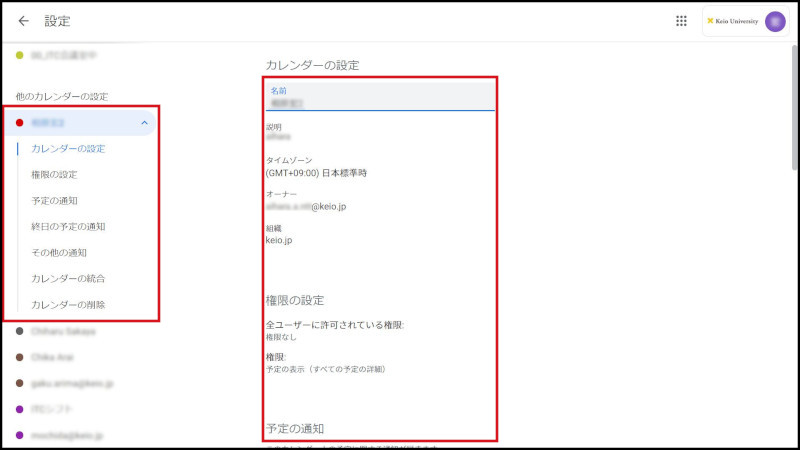Collapse the expanded calendar using the chevron

tap(144, 123)
